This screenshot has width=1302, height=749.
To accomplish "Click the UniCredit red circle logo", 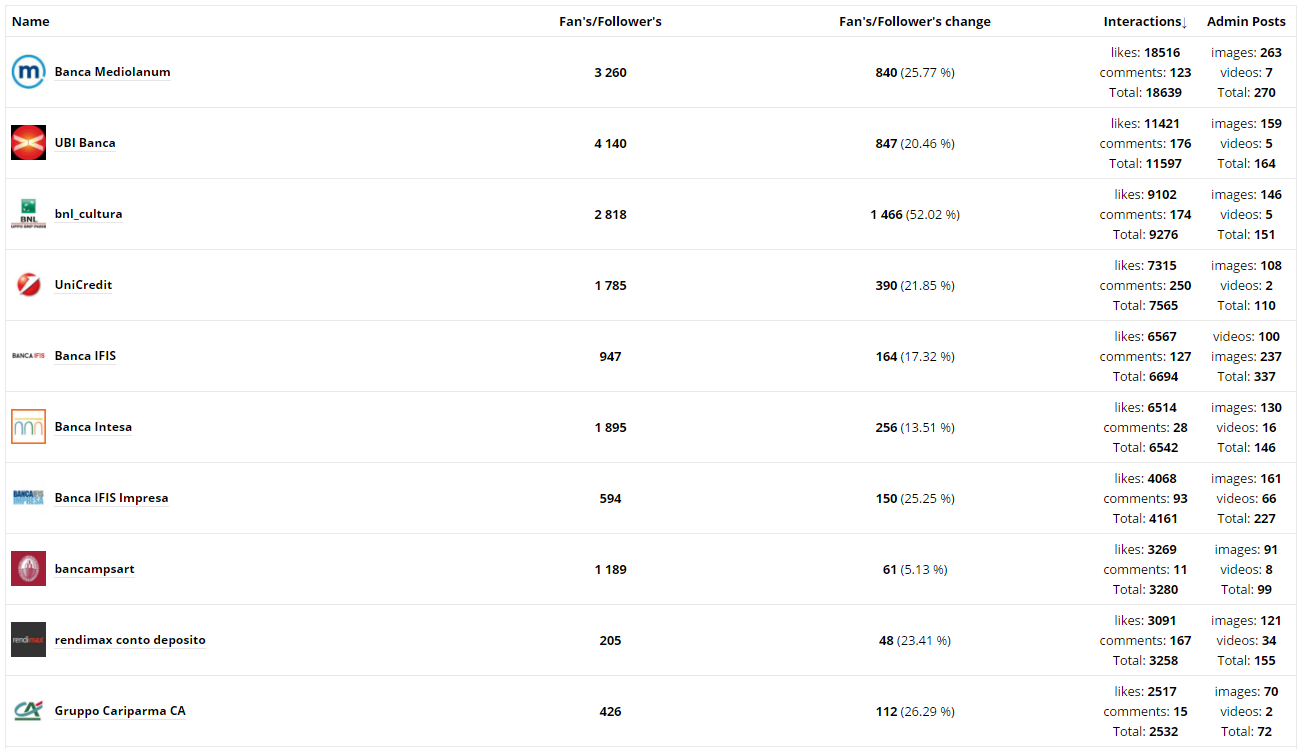I will (28, 285).
